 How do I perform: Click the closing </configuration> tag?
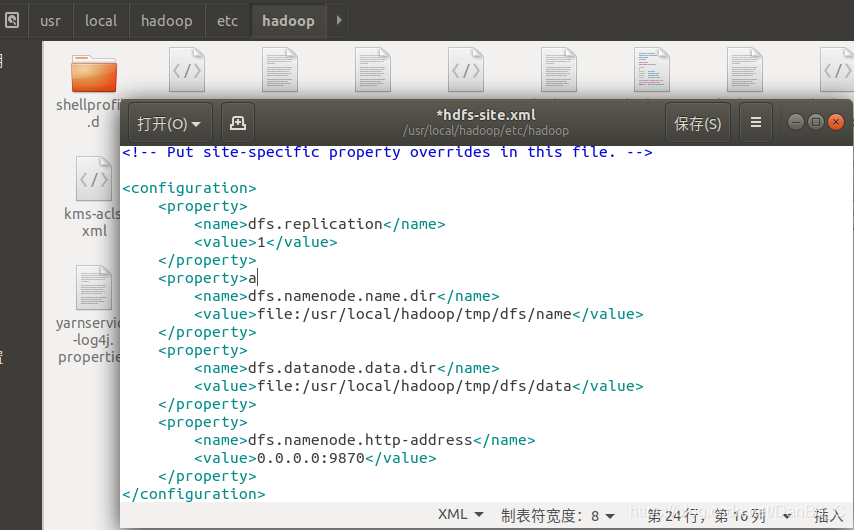pyautogui.click(x=193, y=494)
